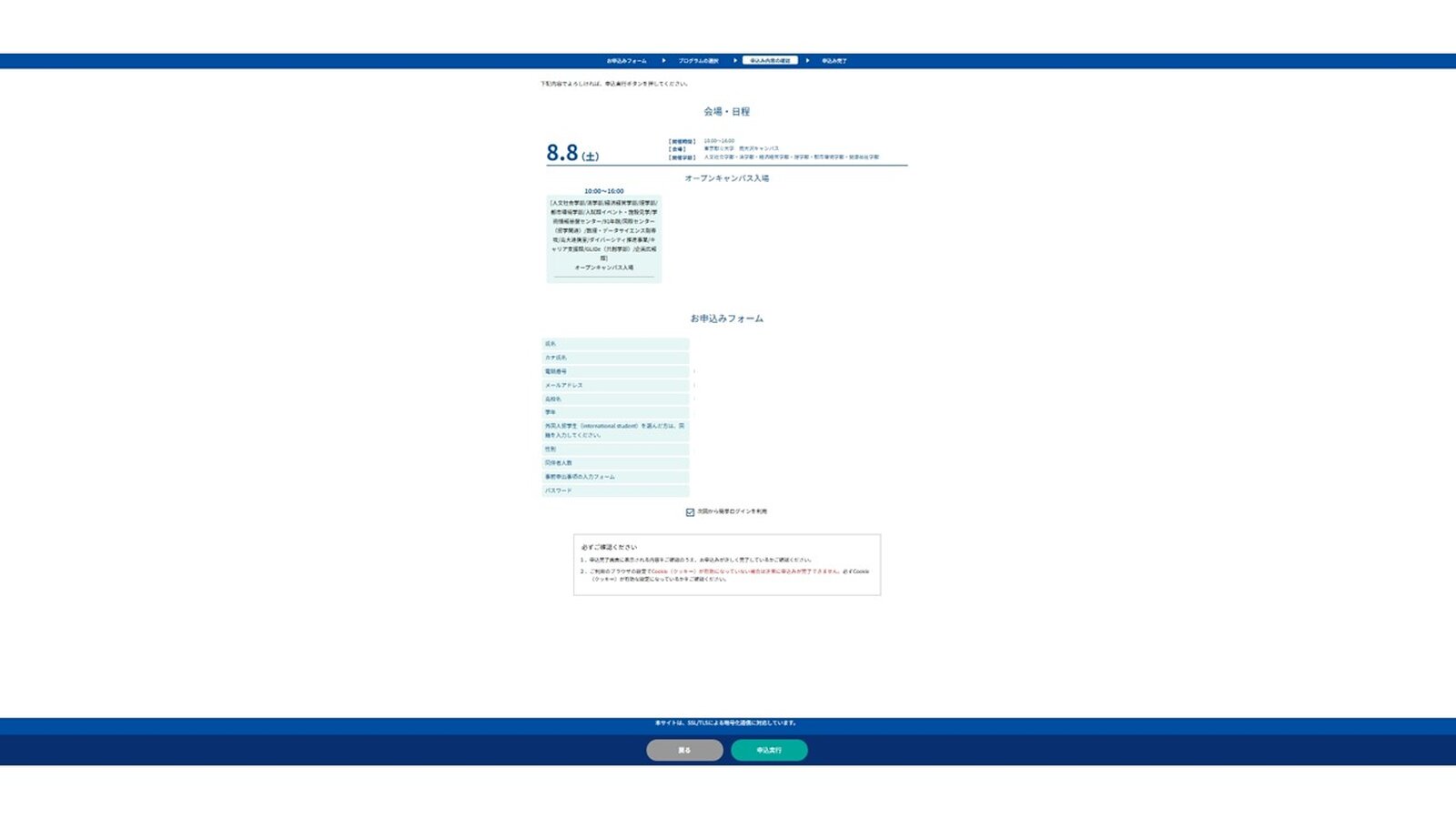The image size is (1456, 819).
Task: Click the パスワード field row
Action: click(x=615, y=491)
